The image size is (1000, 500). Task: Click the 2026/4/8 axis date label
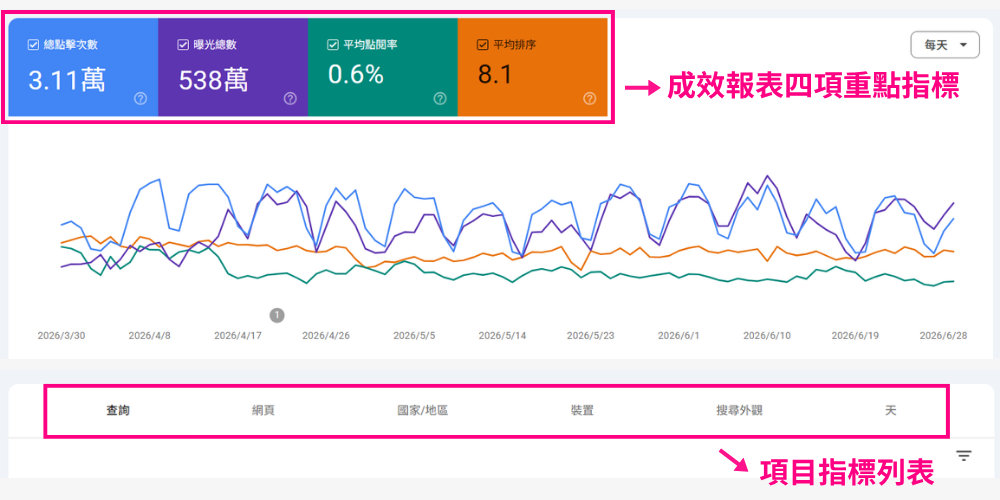coord(149,335)
